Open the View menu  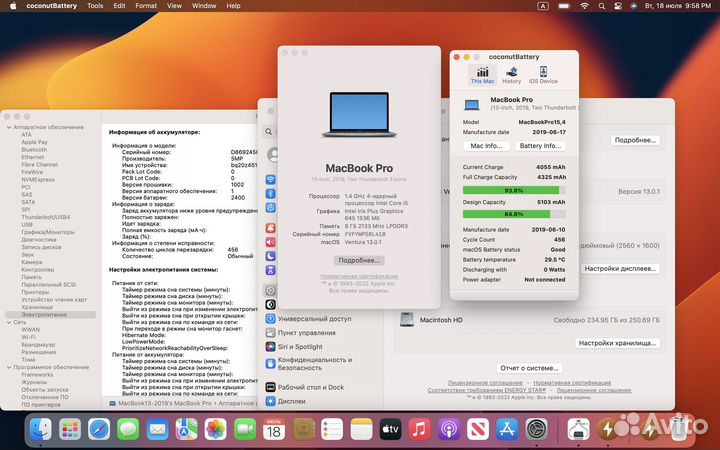click(x=174, y=6)
